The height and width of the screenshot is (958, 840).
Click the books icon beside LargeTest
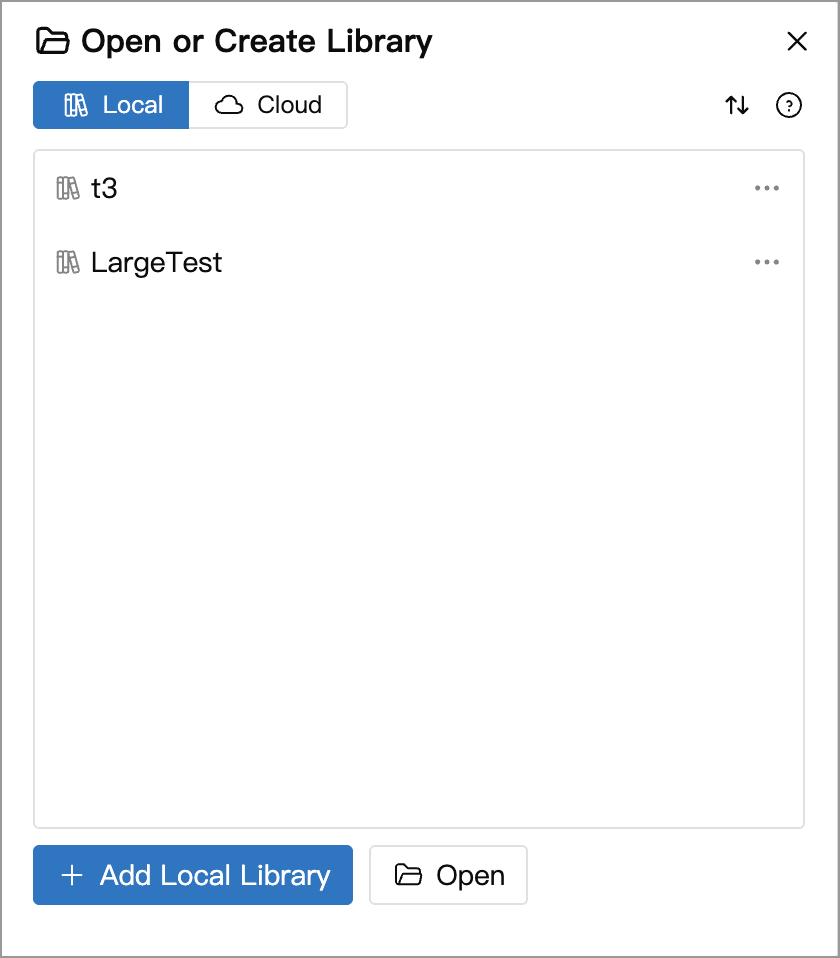(68, 263)
